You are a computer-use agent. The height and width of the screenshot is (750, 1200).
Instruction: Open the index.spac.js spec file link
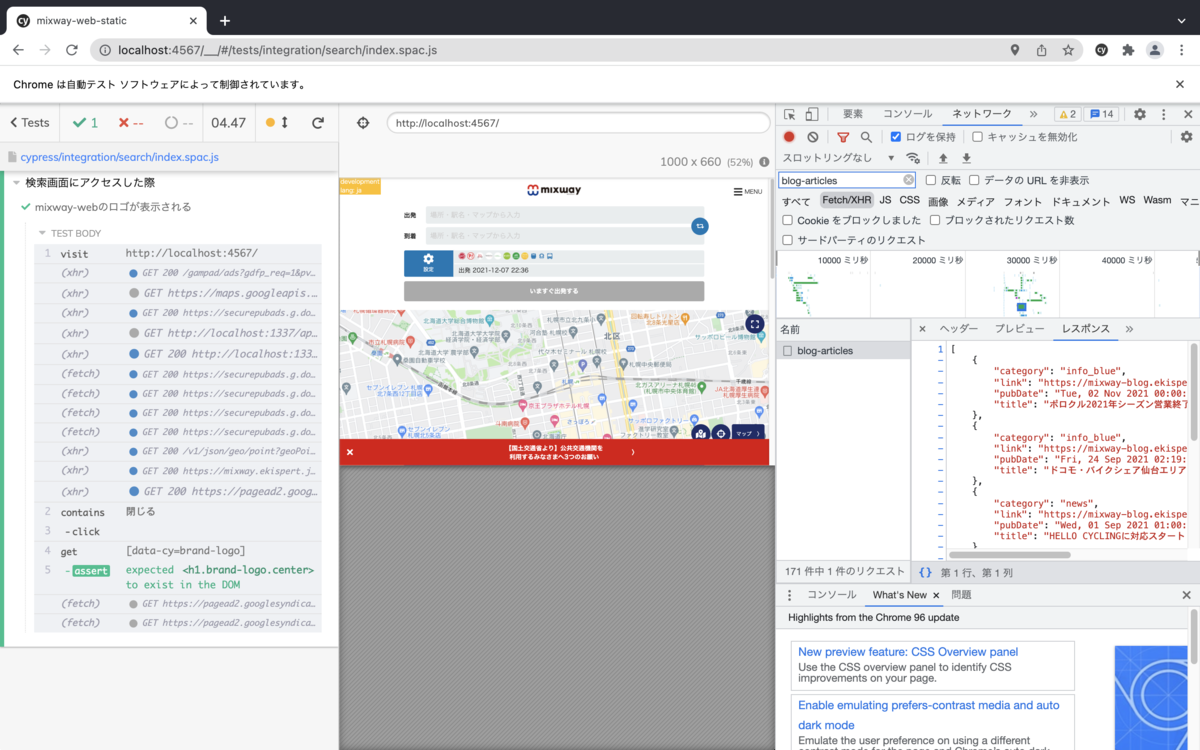(x=119, y=157)
